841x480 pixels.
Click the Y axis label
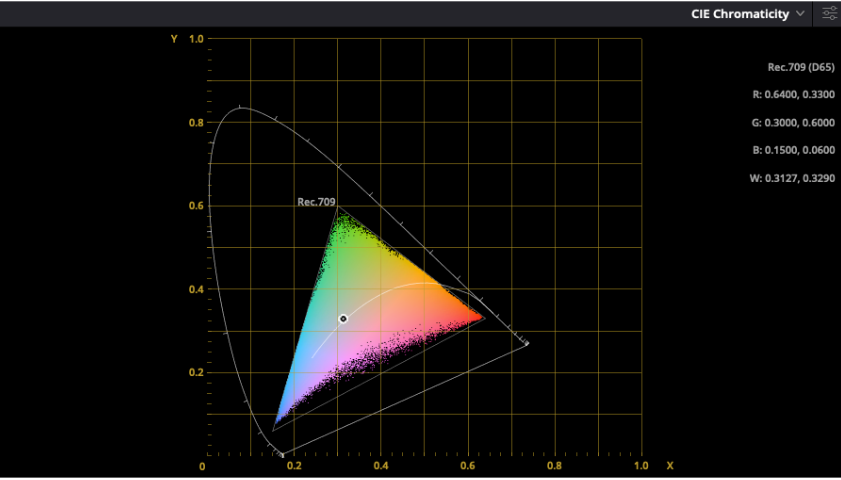pyautogui.click(x=174, y=39)
